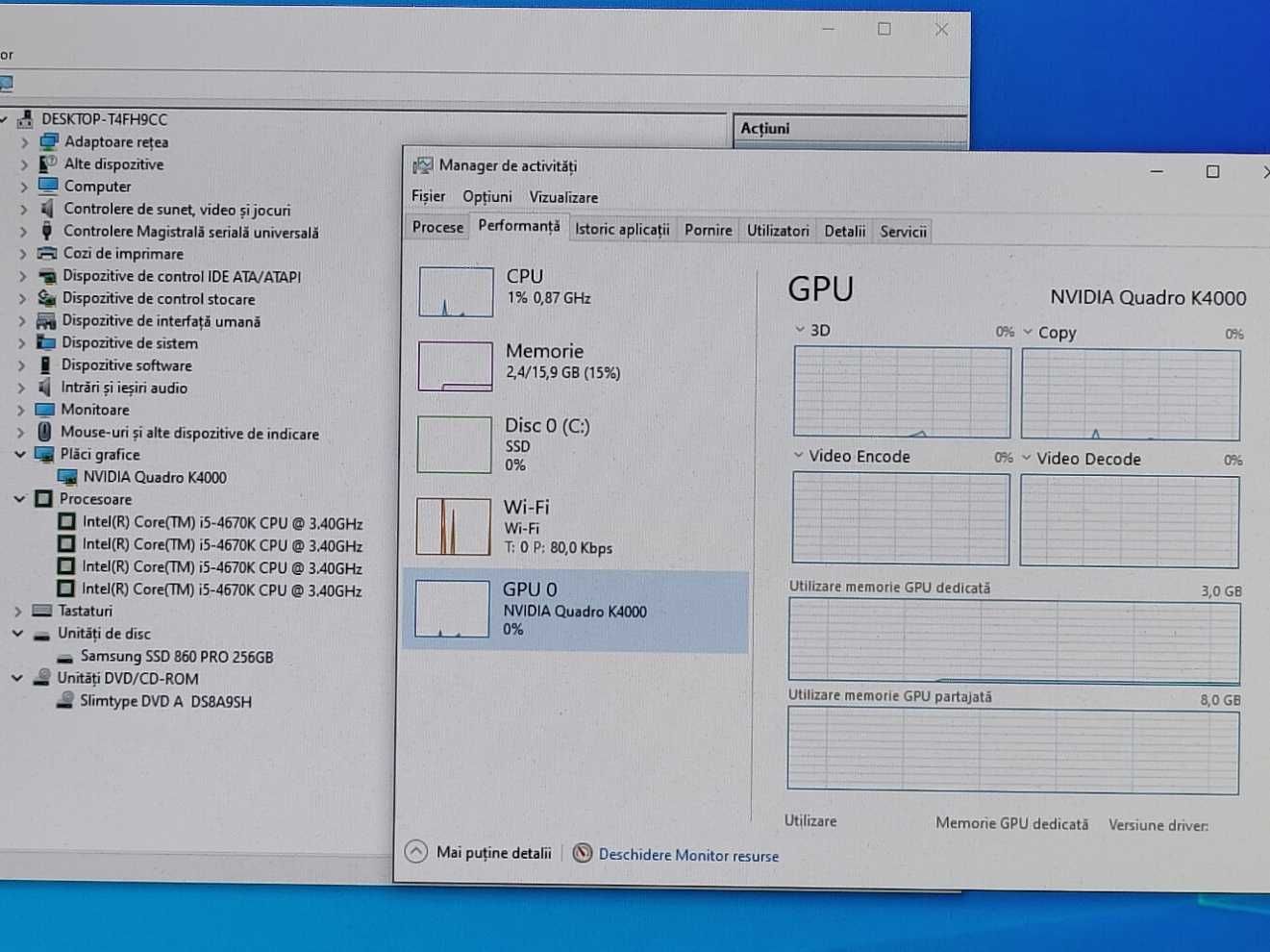Image resolution: width=1270 pixels, height=952 pixels.
Task: Click the Resource Monitor icon
Action: (583, 853)
